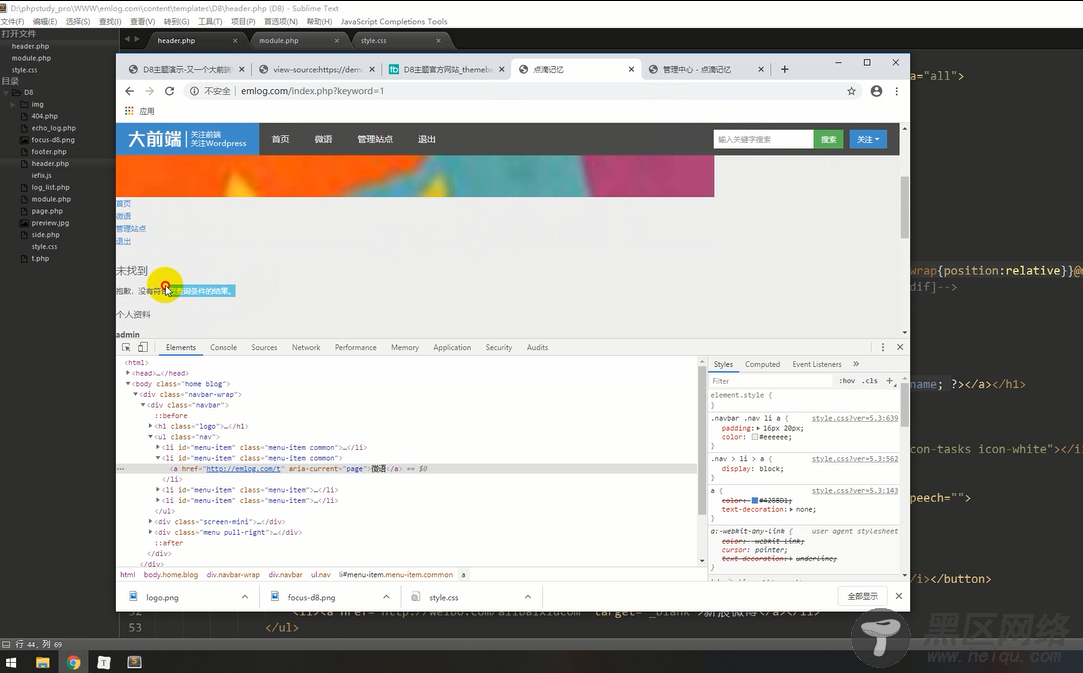Viewport: 1083px width, 673px height.
Task: Reload the page with the refresh icon
Action: 169,91
